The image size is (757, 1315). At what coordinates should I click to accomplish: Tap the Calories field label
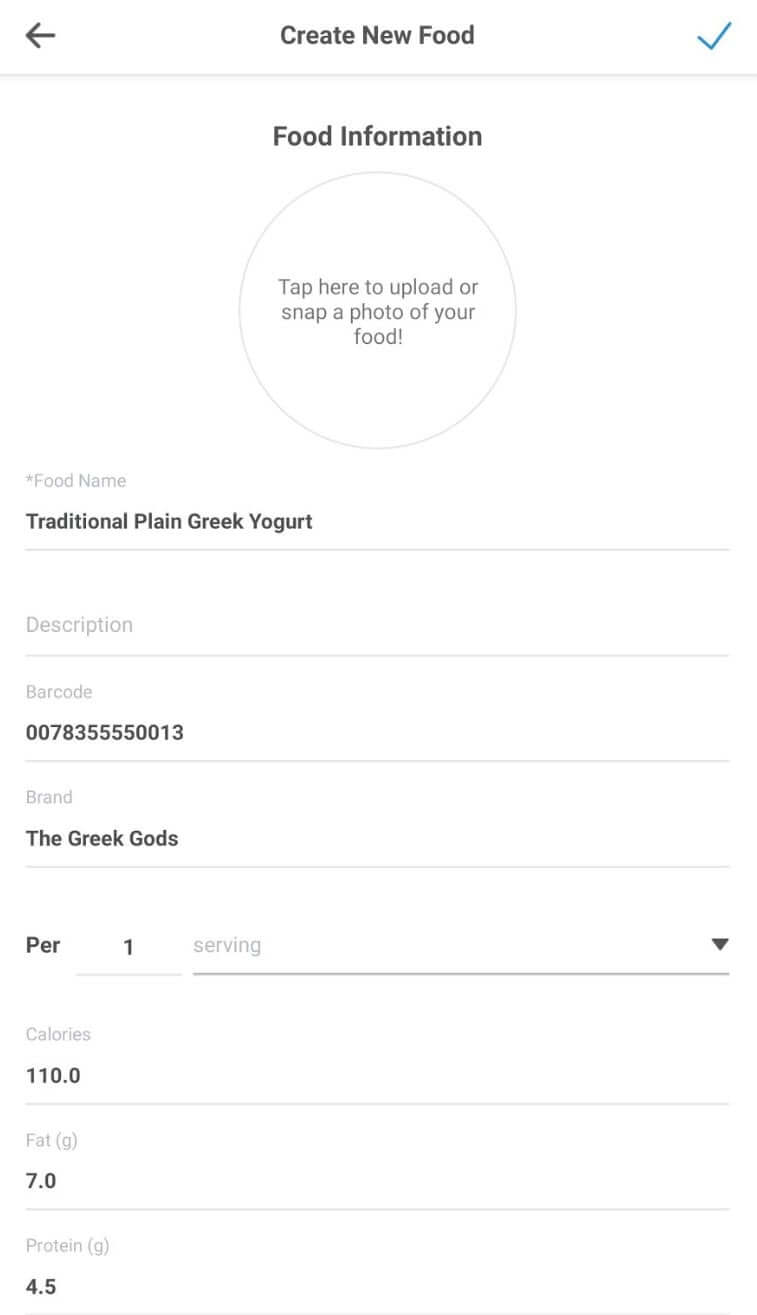click(58, 1034)
